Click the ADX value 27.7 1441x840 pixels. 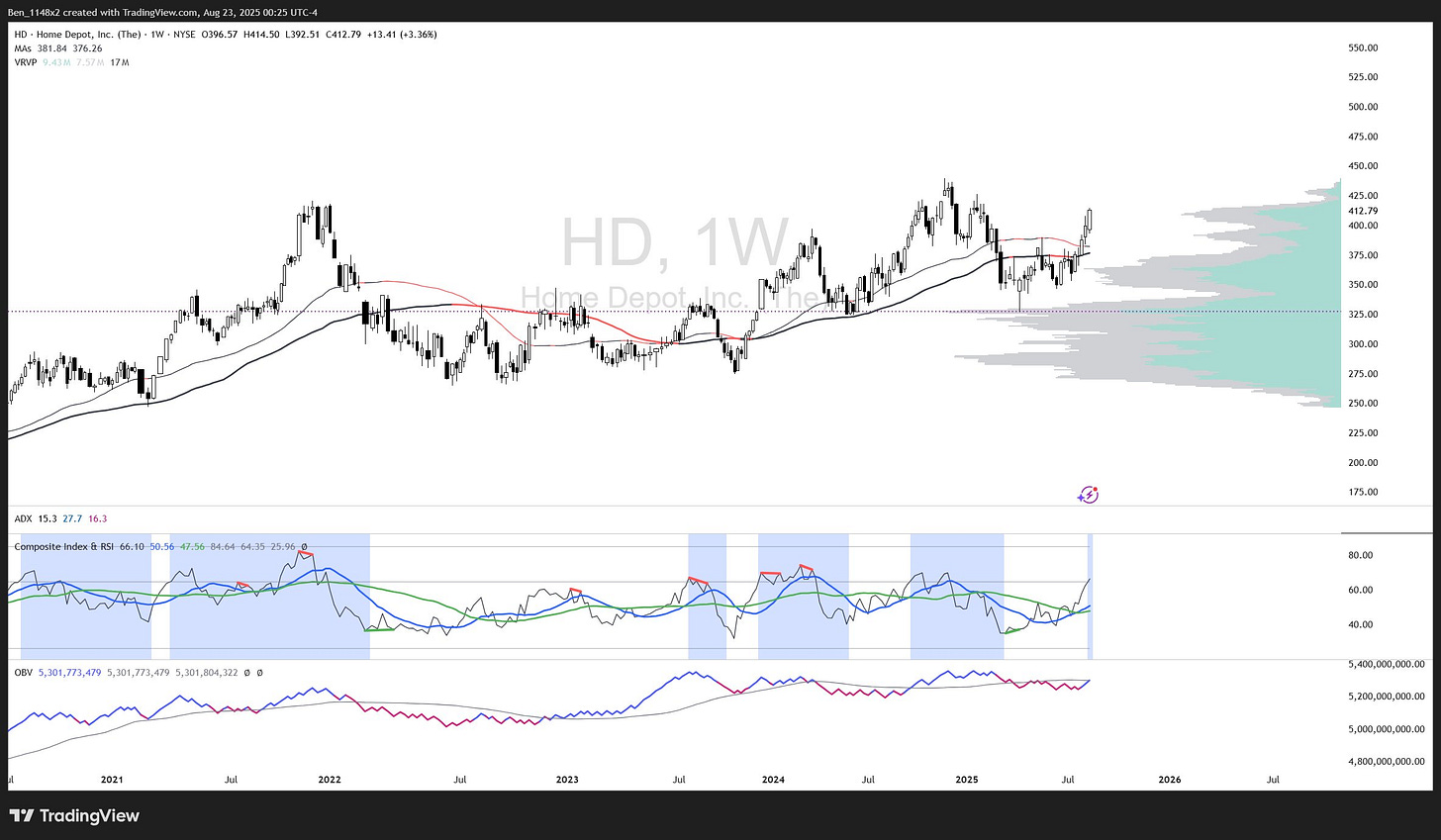[x=72, y=518]
